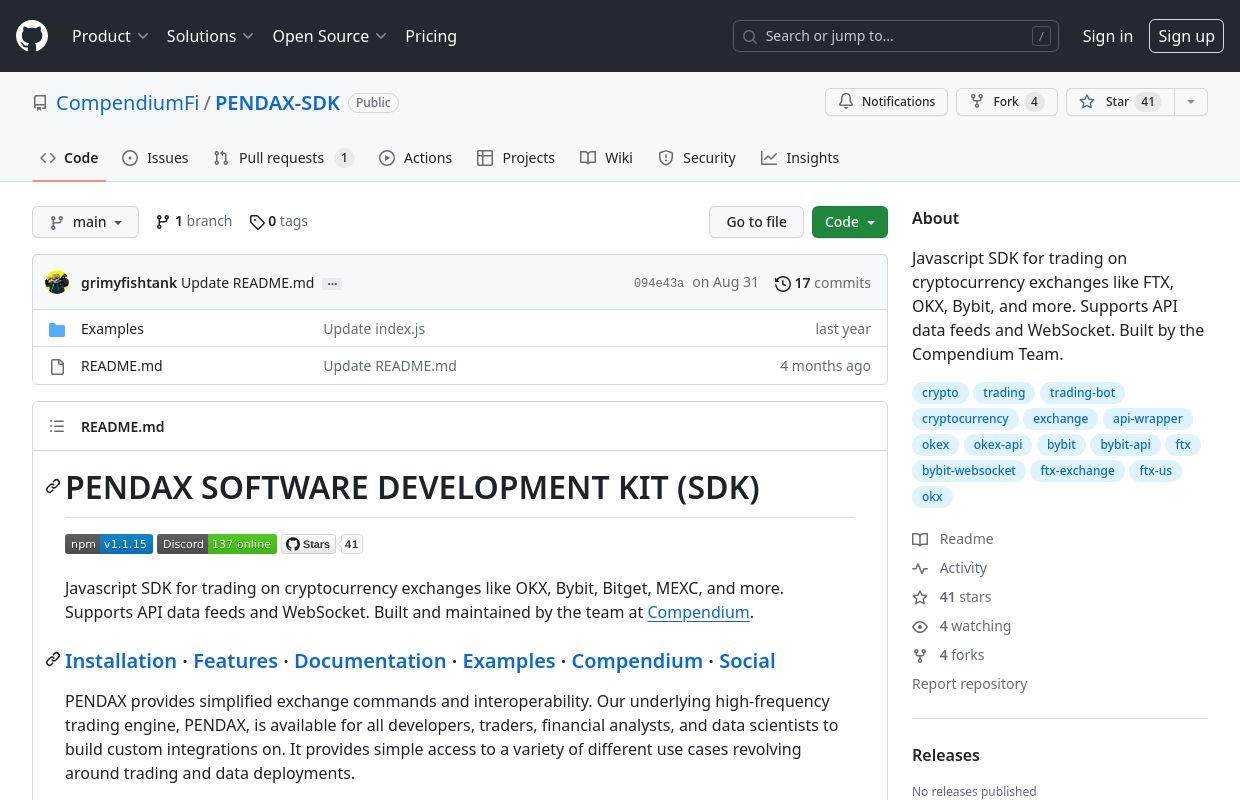Open the main branch selector

85,222
